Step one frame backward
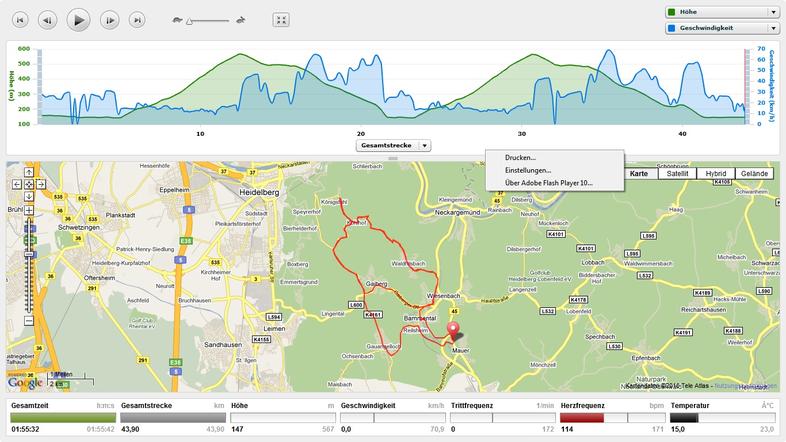This screenshot has height=442, width=786. (x=48, y=20)
